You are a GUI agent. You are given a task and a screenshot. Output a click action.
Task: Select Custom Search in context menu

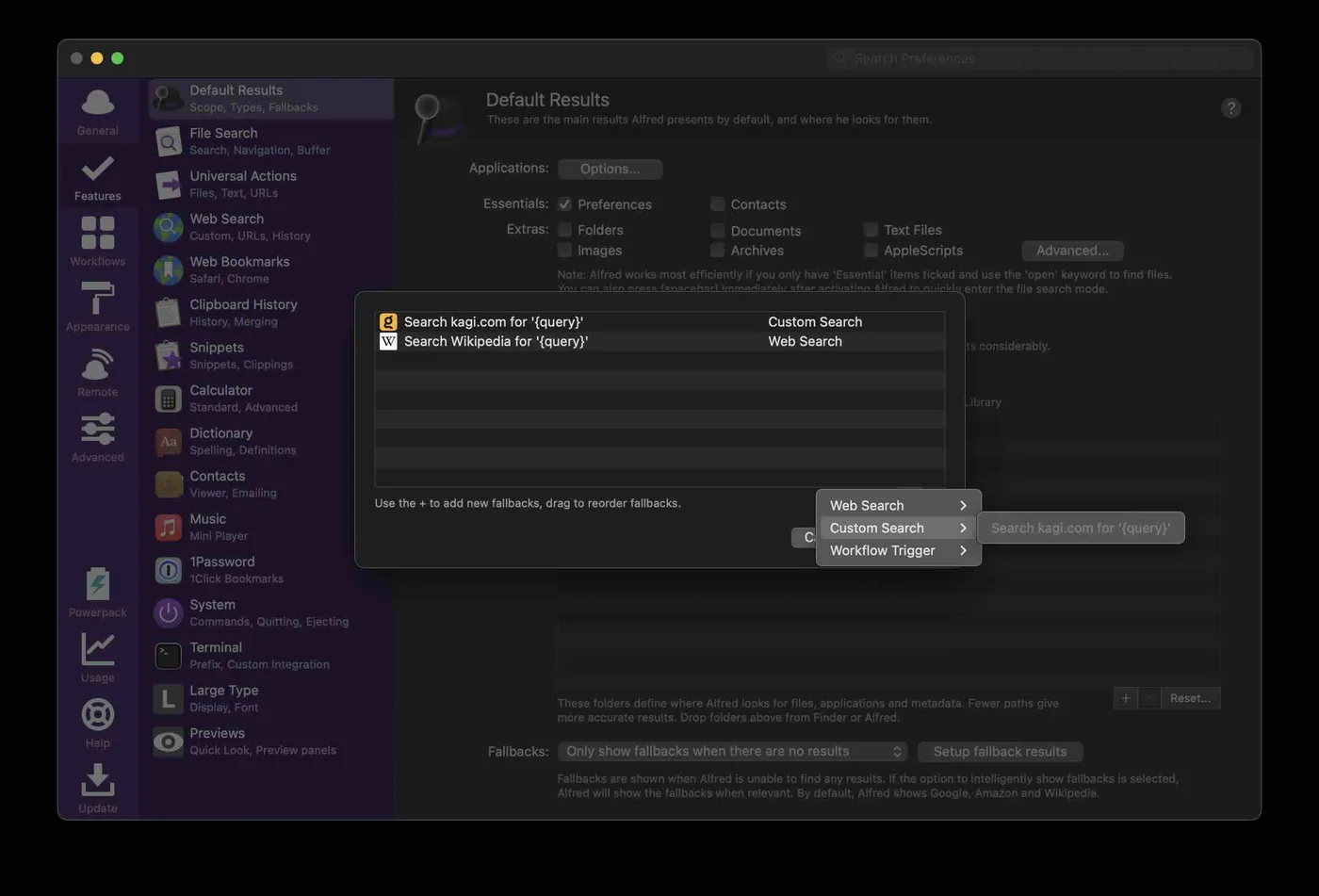tap(876, 528)
